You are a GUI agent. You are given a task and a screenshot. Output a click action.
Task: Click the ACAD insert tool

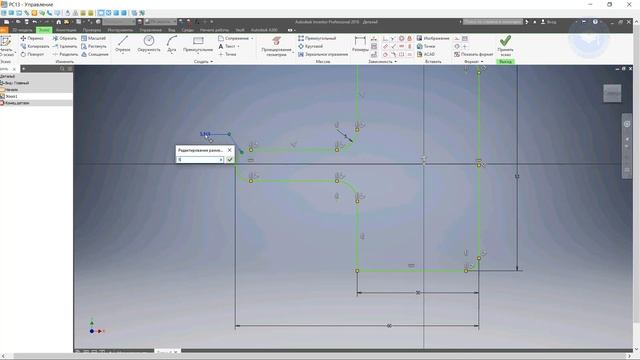click(x=425, y=54)
